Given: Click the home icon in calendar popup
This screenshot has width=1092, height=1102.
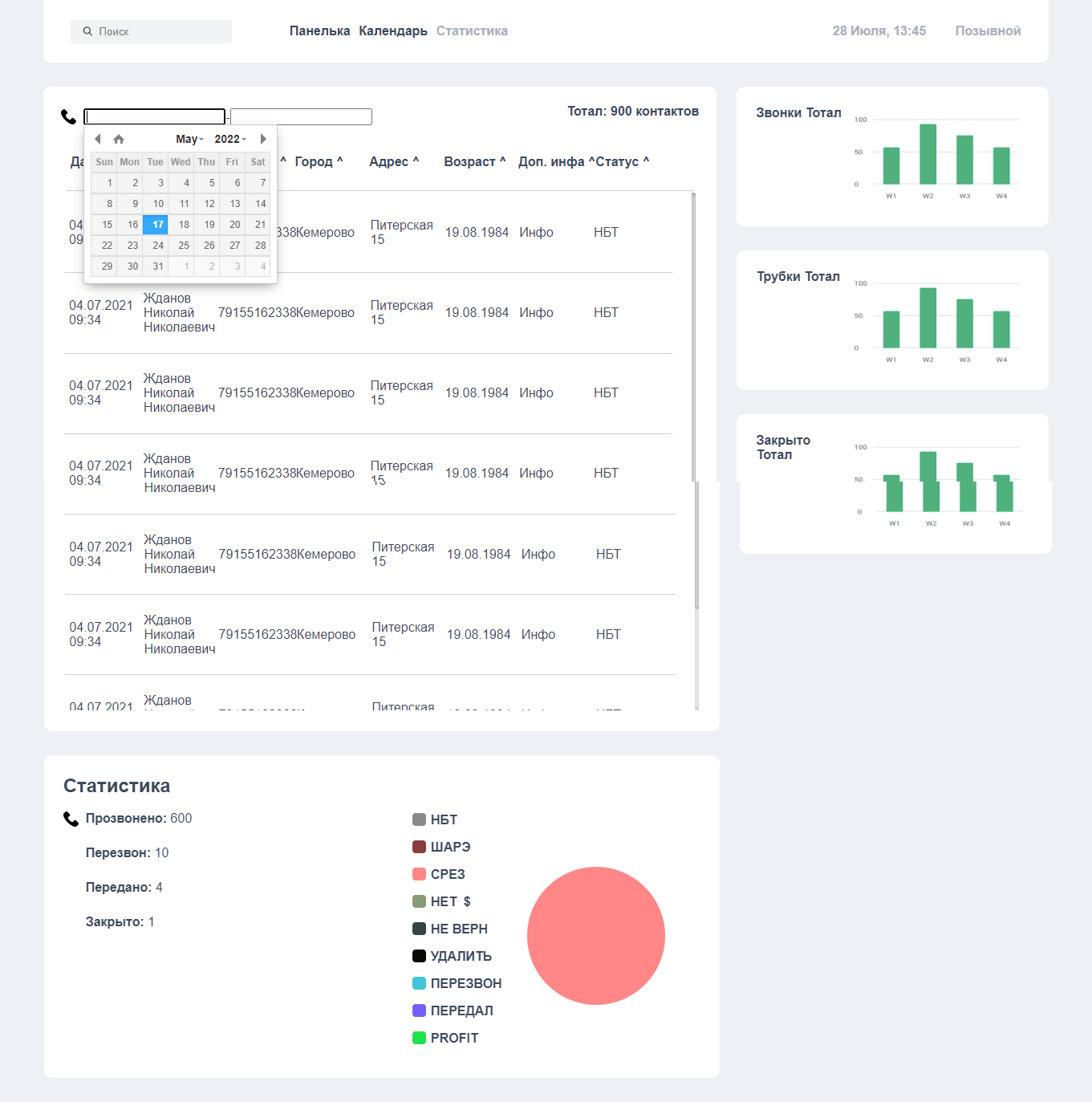Looking at the screenshot, I should point(119,139).
